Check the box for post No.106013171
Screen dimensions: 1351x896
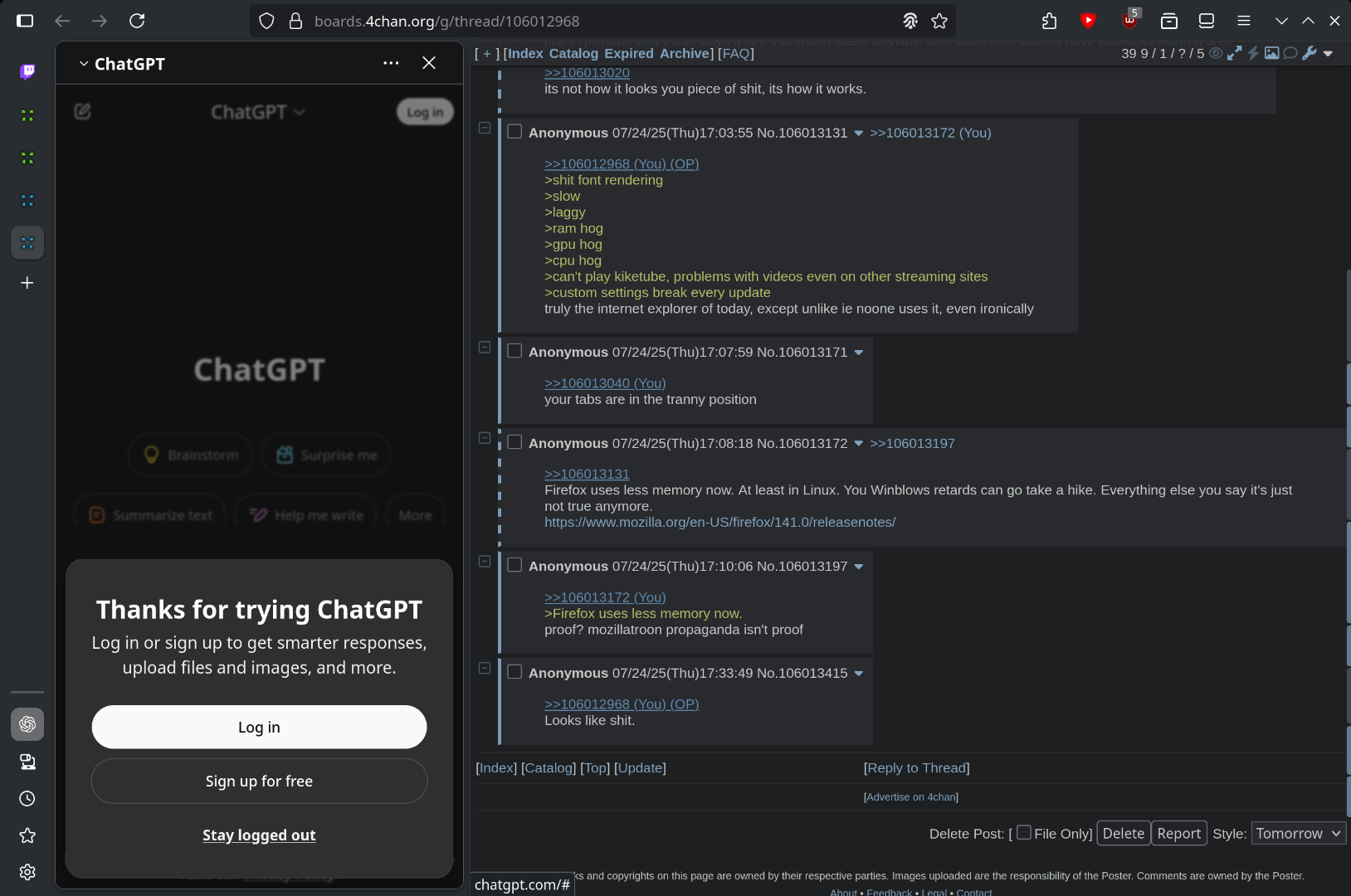(x=515, y=351)
